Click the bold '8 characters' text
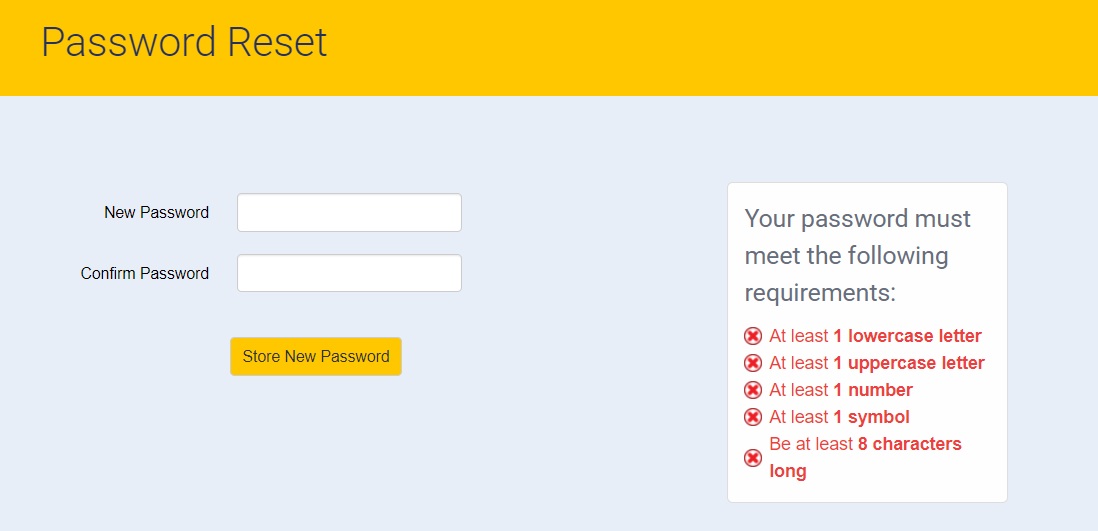Screen dimensions: 1098x531 [909, 444]
